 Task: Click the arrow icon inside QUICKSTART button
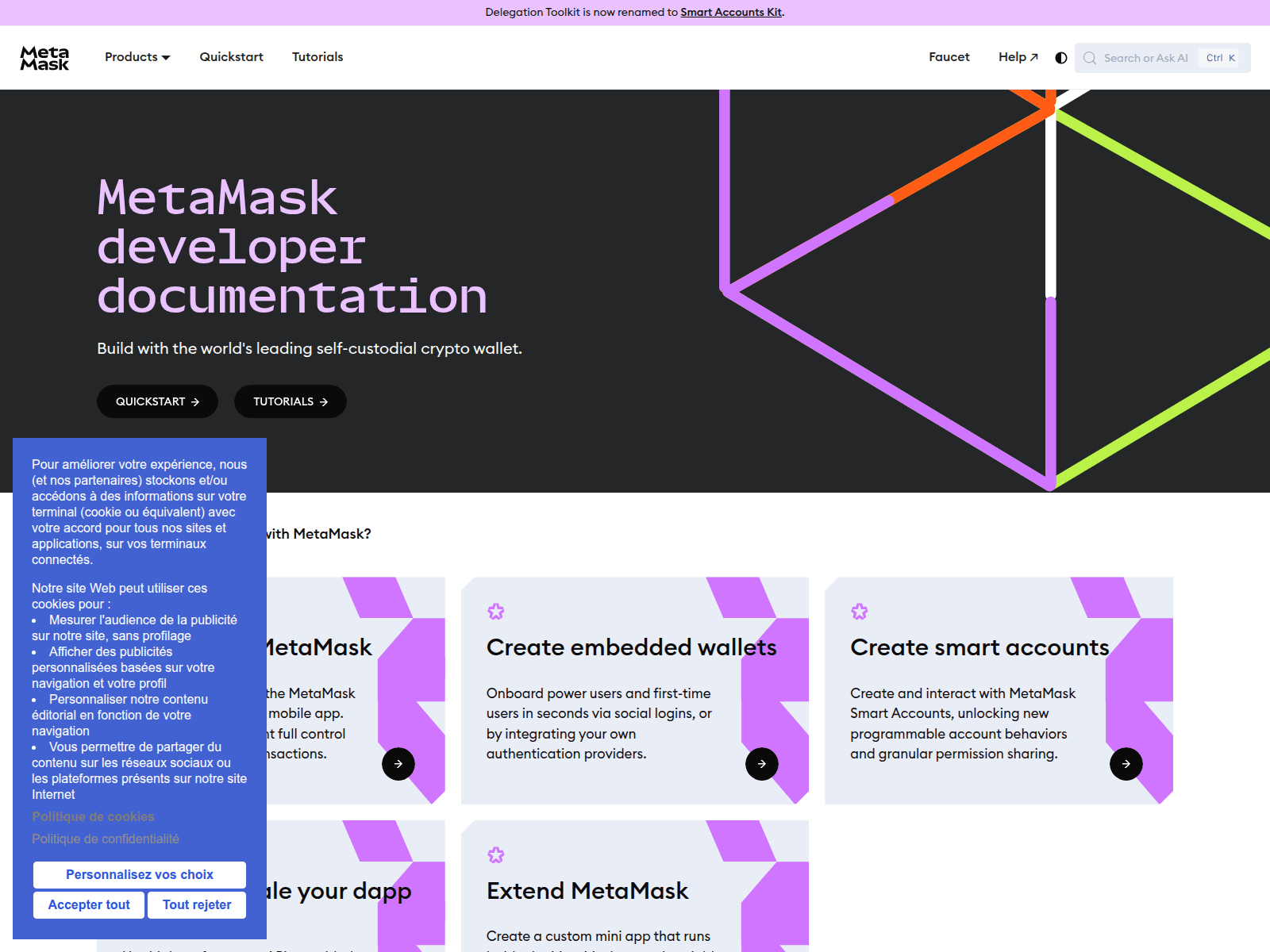[195, 402]
